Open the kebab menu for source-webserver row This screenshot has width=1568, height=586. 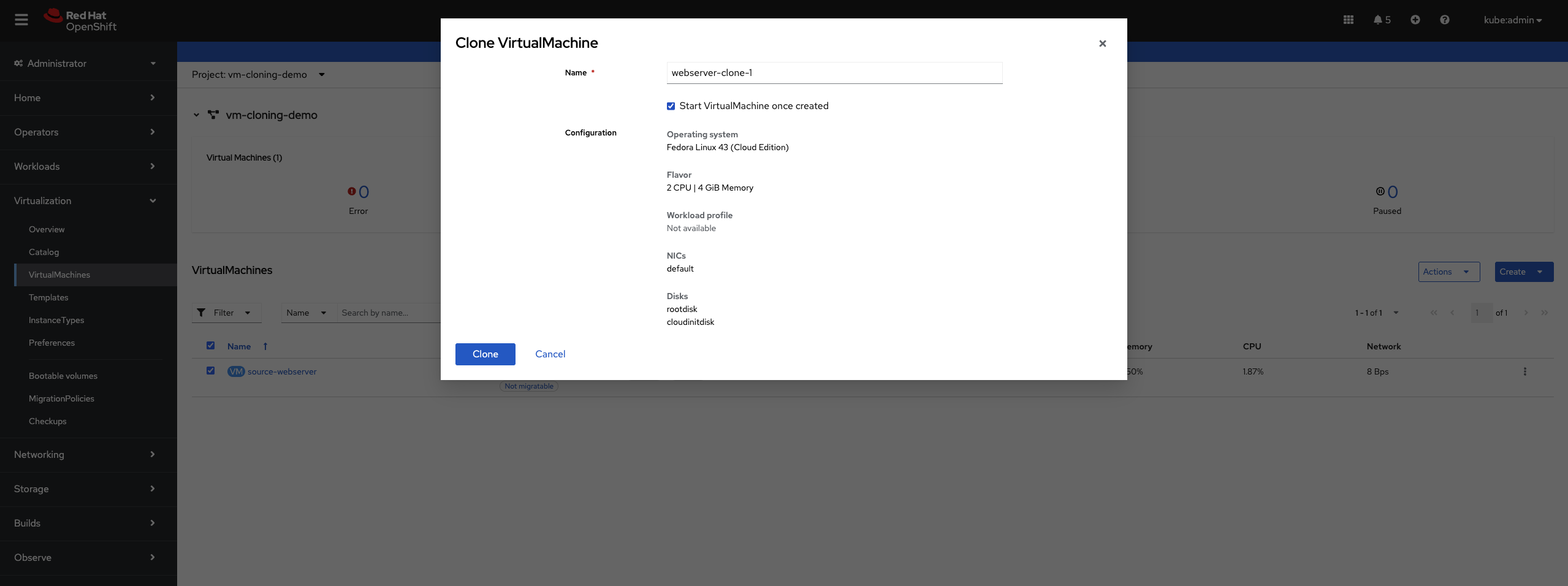click(1524, 371)
